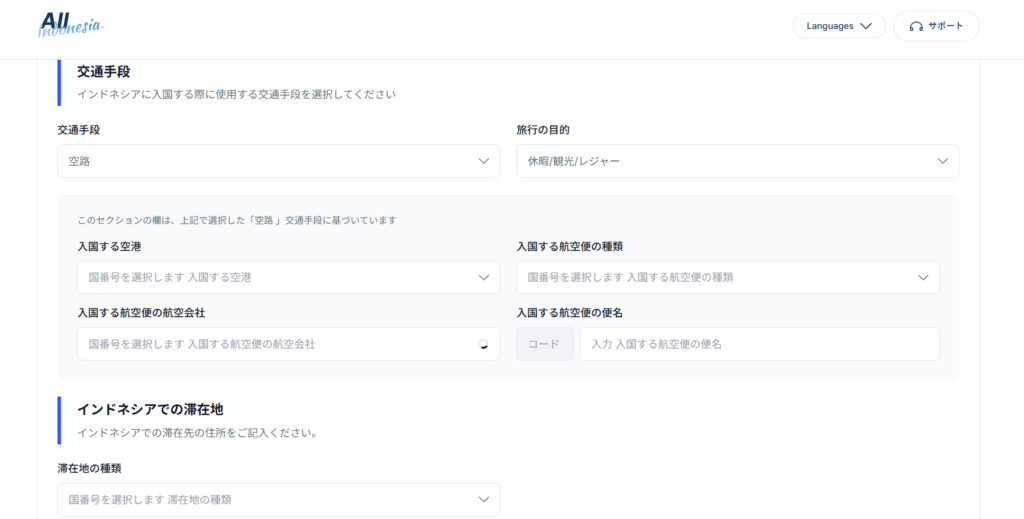This screenshot has width=1024, height=519.
Task: Open the Languages dropdown
Action: point(839,26)
